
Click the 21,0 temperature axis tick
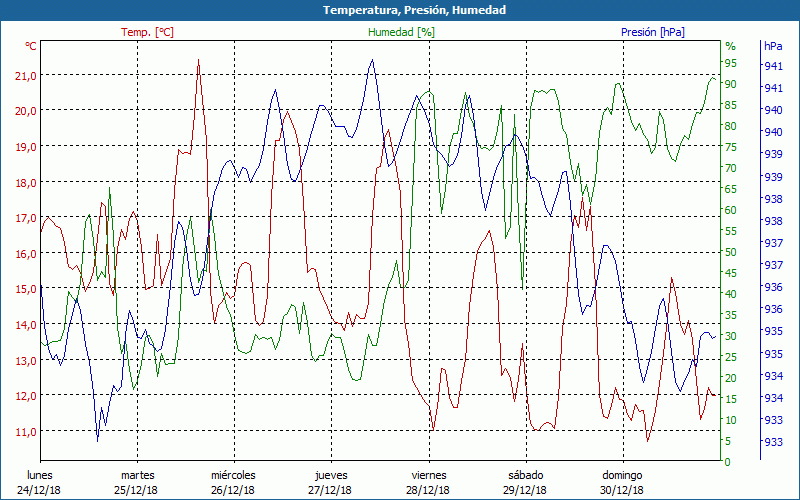[27, 76]
